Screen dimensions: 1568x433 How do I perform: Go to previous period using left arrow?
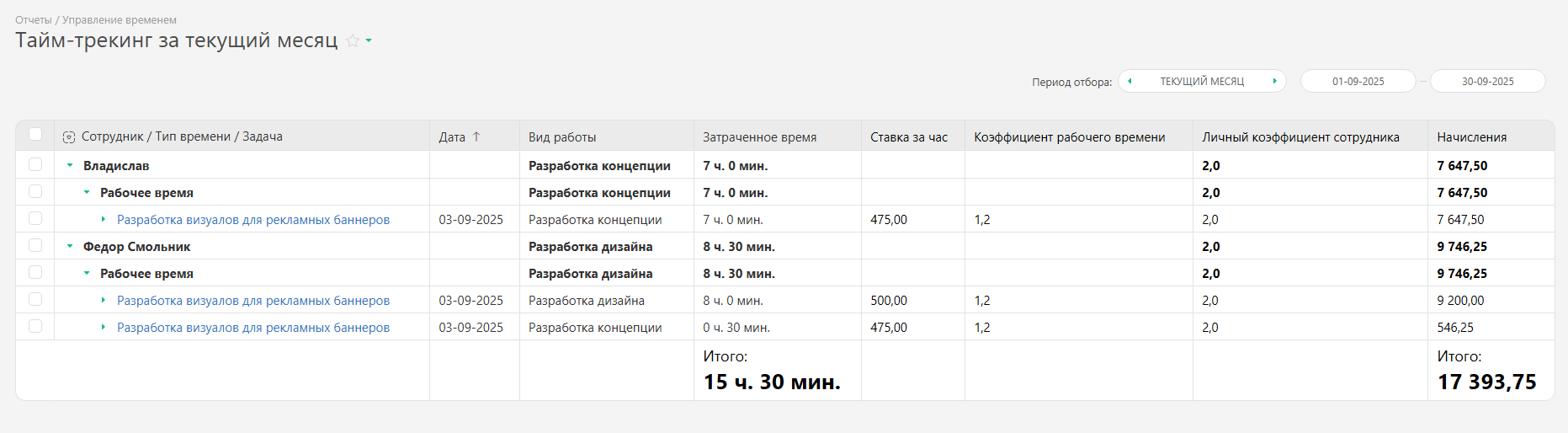[x=1129, y=82]
